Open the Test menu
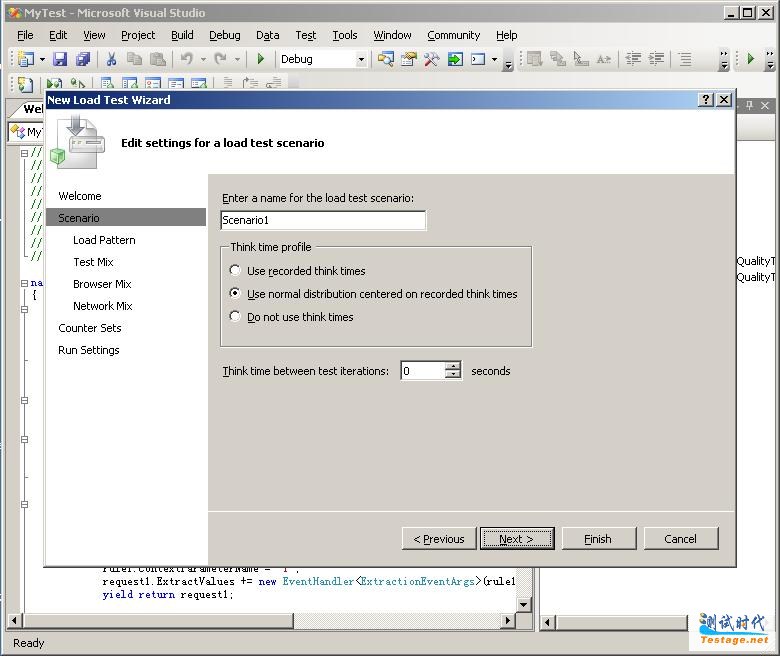Image resolution: width=780 pixels, height=656 pixels. 305,35
